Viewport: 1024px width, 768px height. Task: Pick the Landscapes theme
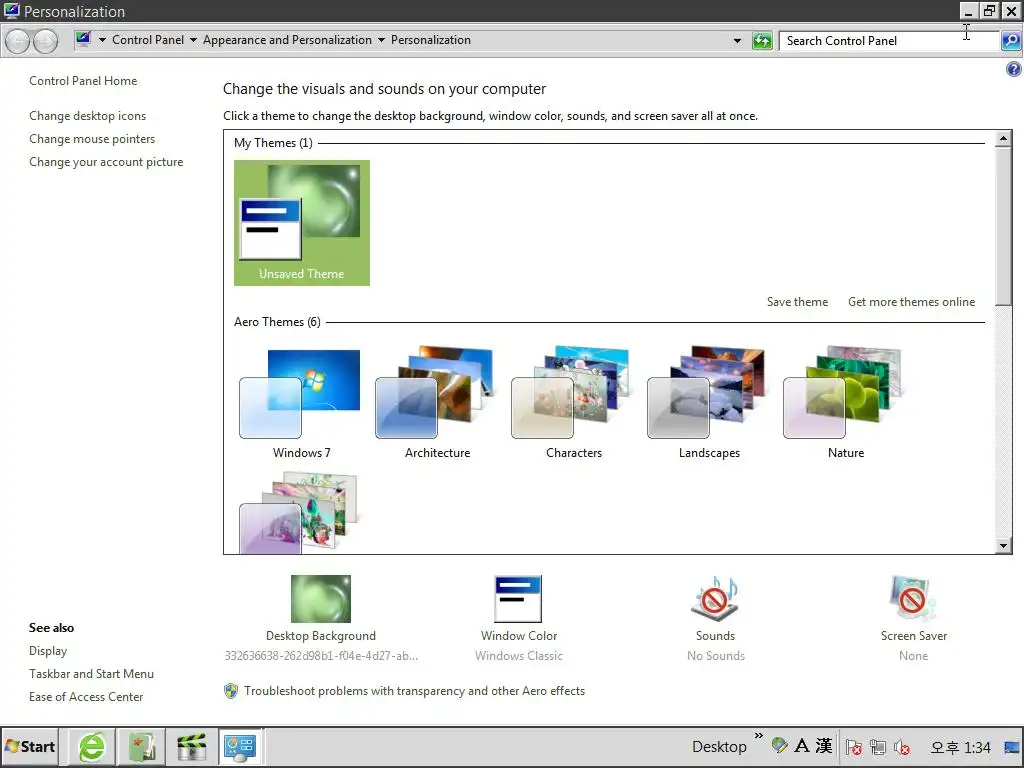click(x=709, y=403)
